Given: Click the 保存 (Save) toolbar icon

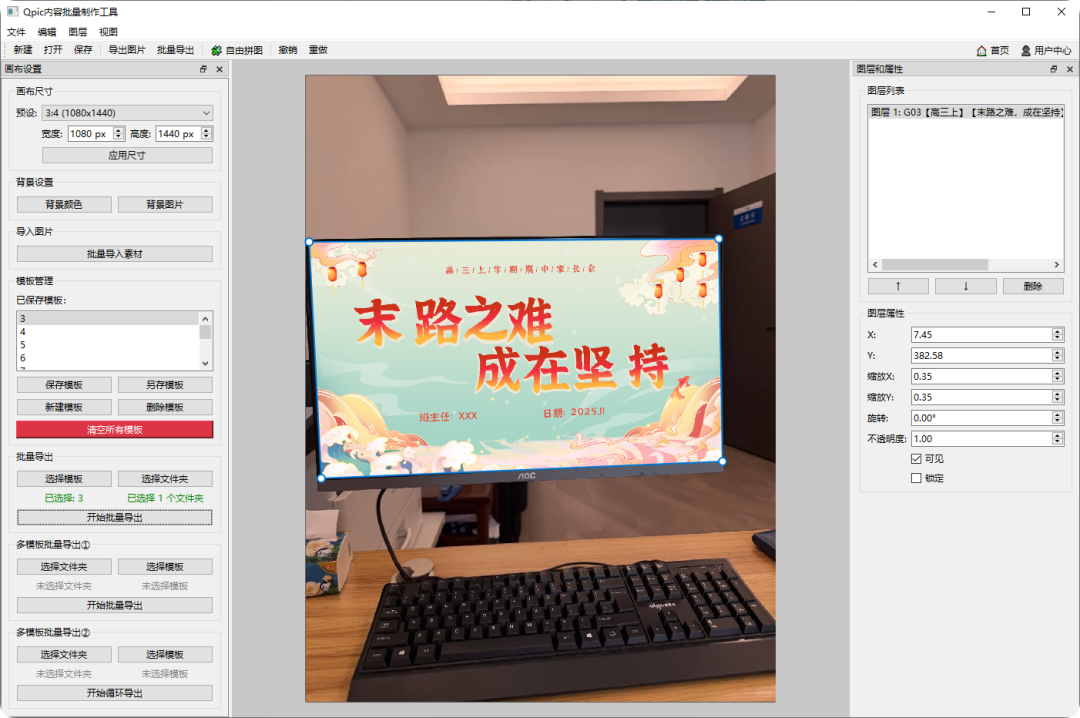Looking at the screenshot, I should 82,50.
